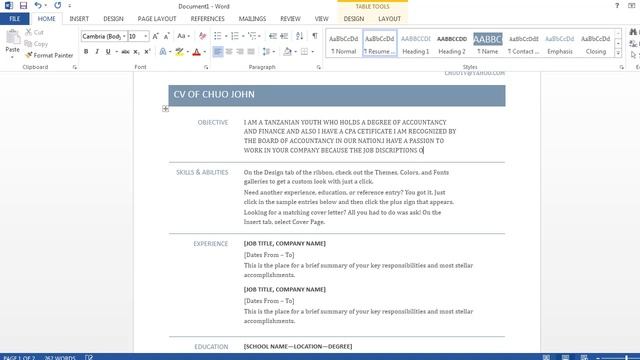
Task: Cut the selected text
Action: (34, 32)
